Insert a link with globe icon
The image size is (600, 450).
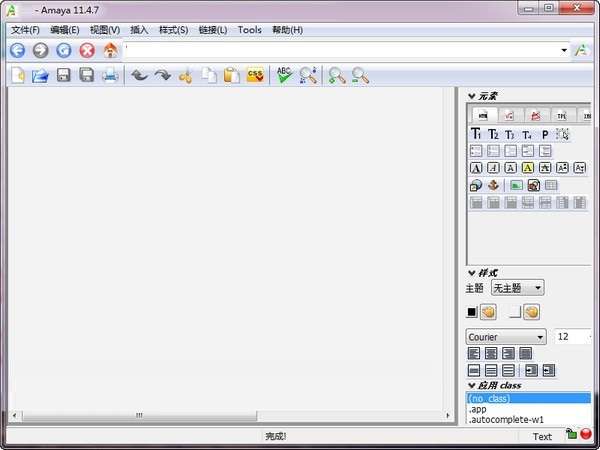pos(476,186)
